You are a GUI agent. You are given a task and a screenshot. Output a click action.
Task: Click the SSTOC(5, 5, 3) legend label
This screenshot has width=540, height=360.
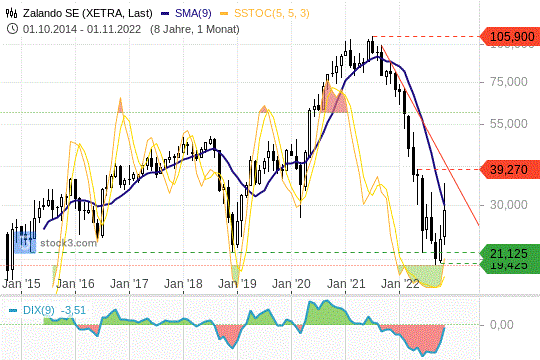(272, 13)
